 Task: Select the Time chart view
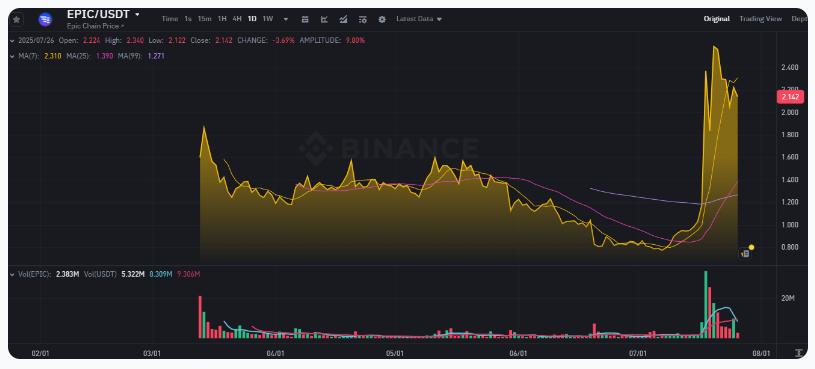click(169, 19)
